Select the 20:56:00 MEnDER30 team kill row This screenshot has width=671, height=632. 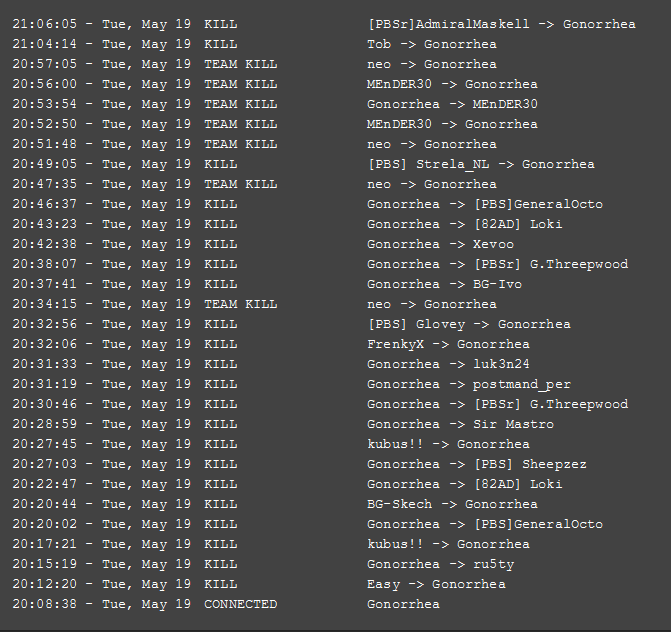(x=451, y=84)
